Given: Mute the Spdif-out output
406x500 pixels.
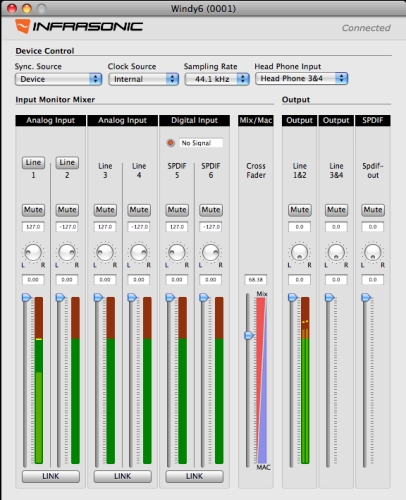Looking at the screenshot, I should pyautogui.click(x=373, y=210).
